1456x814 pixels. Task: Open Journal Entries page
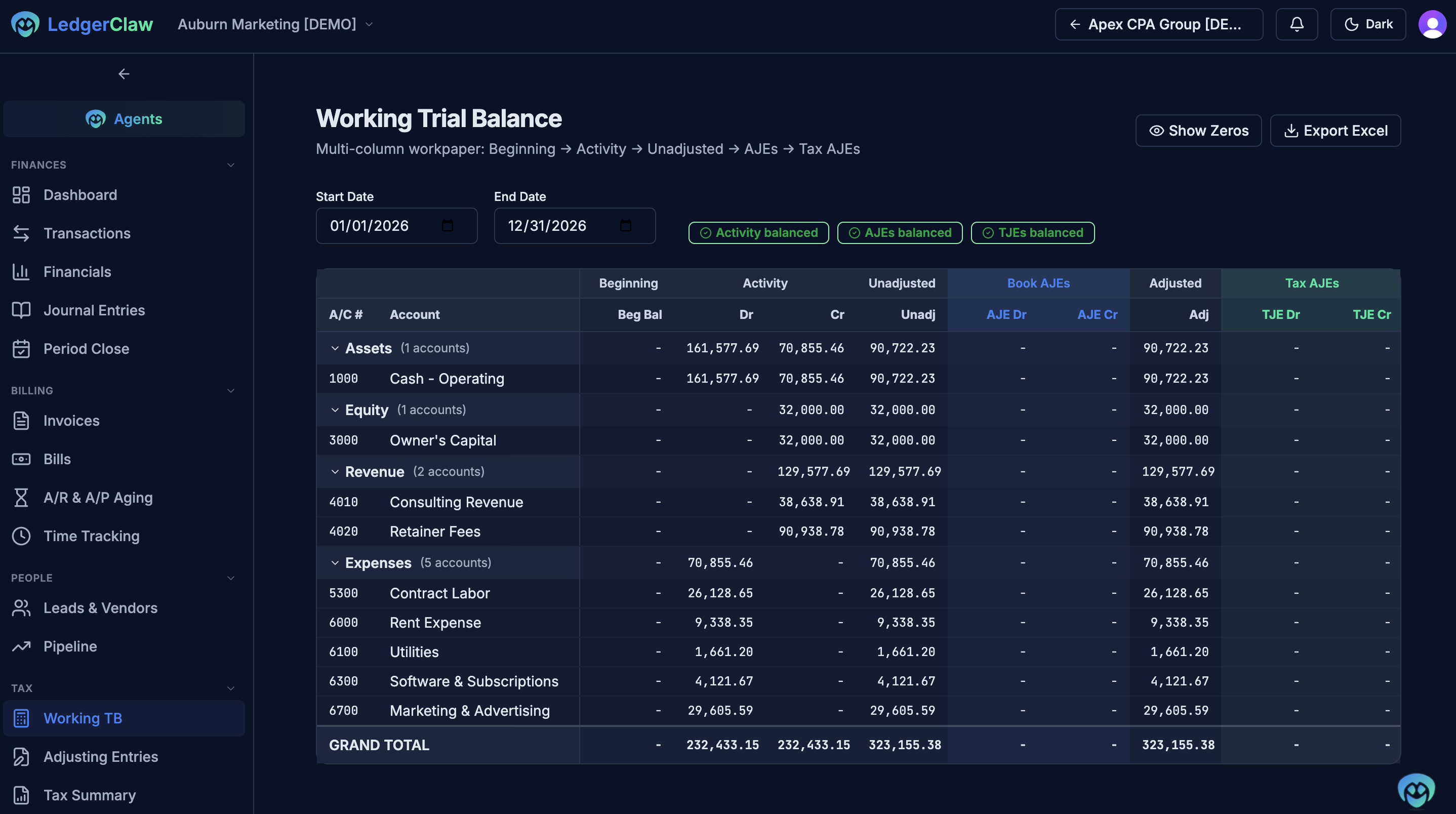click(x=124, y=310)
